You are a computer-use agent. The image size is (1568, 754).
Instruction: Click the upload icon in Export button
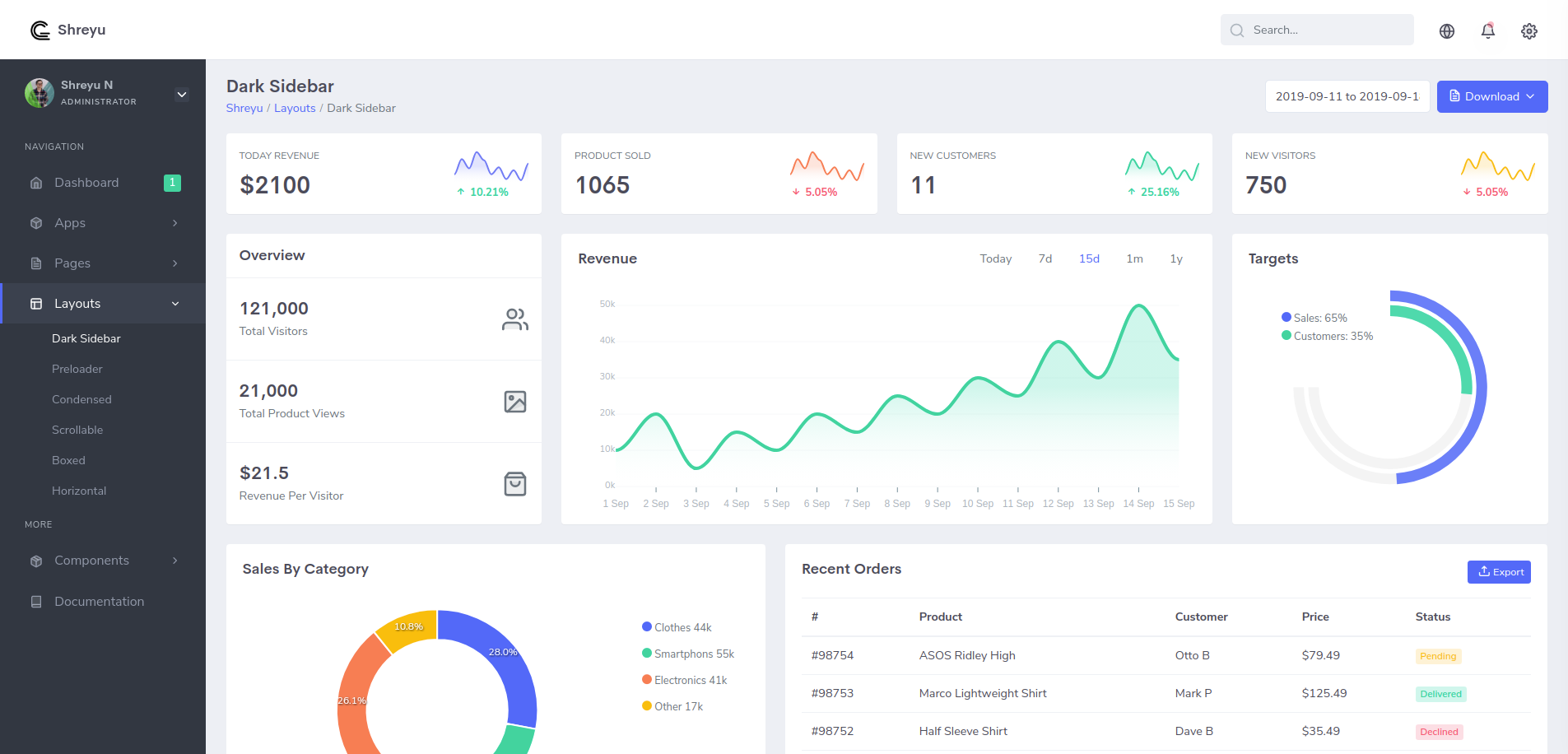point(1484,571)
